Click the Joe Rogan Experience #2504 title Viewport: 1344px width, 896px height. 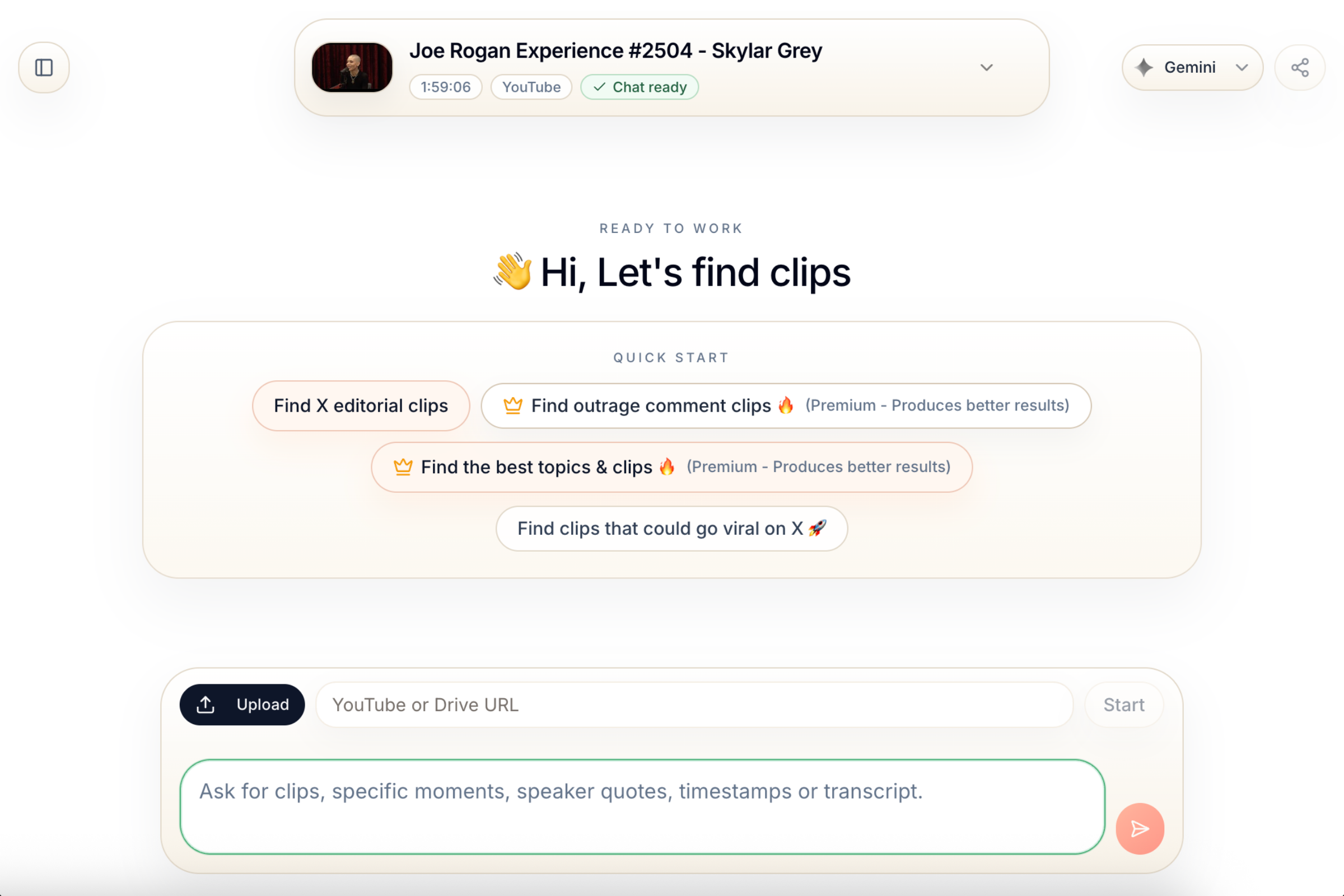point(616,51)
